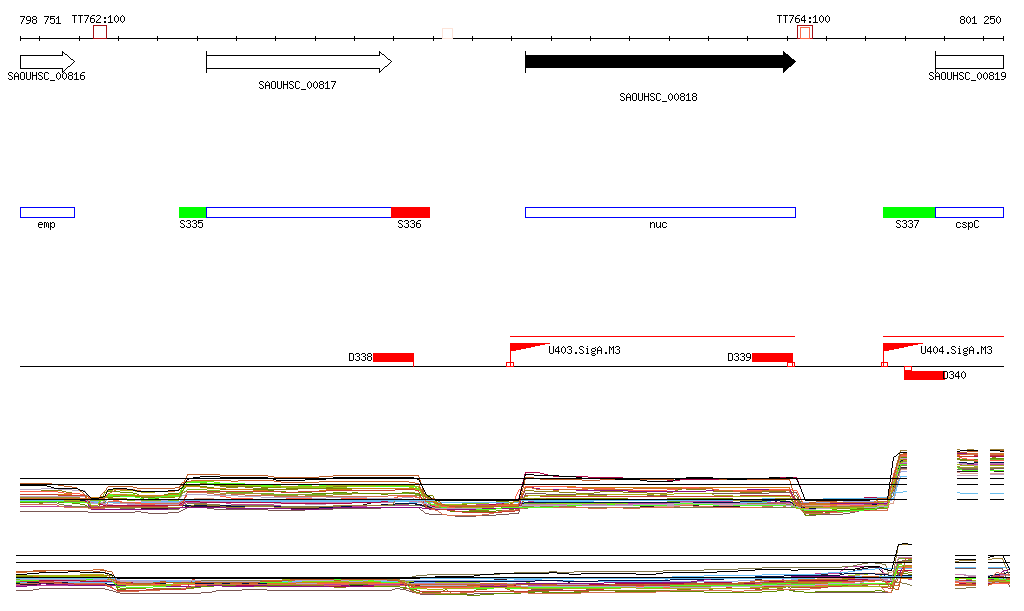
Task: Click the emp segment box
Action: tap(48, 212)
